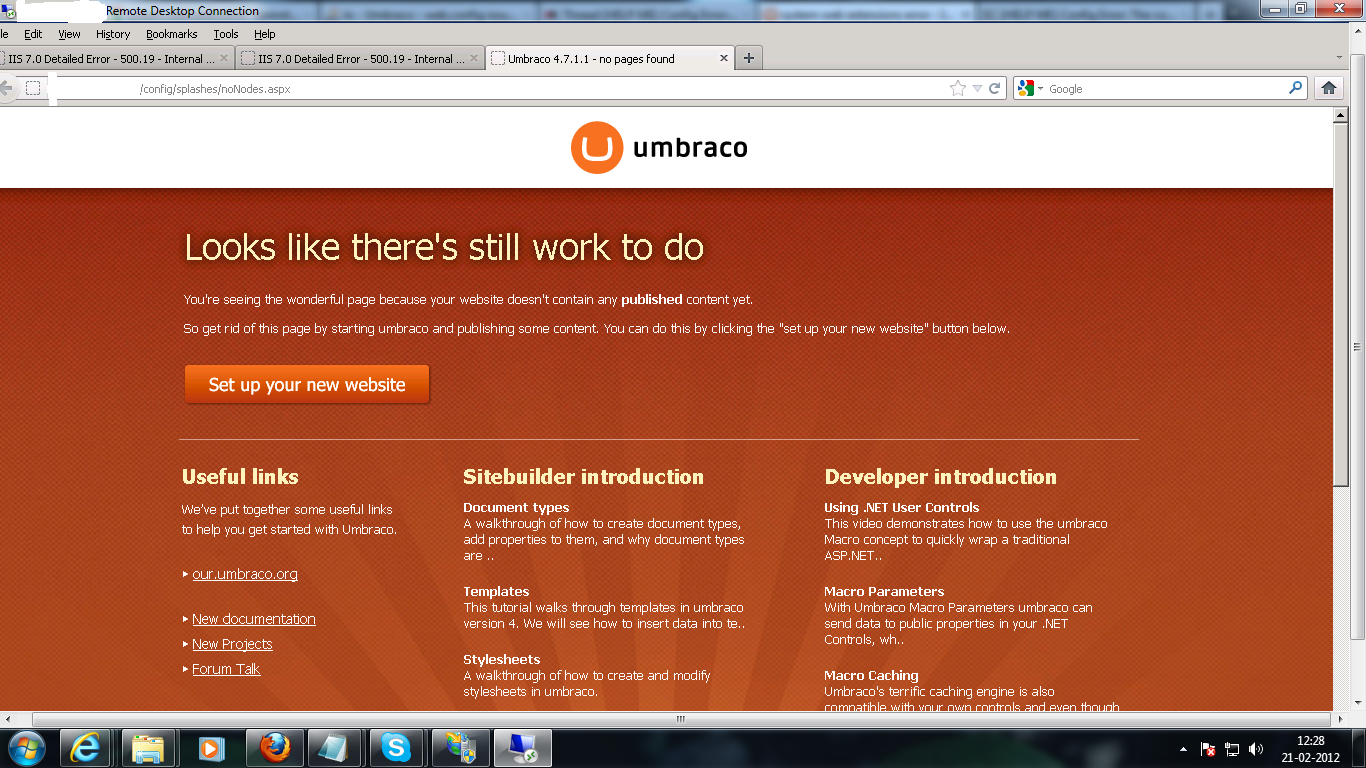The height and width of the screenshot is (768, 1366).
Task: Close the second IIS 7.0 Detailed Error tab
Action: click(x=474, y=58)
